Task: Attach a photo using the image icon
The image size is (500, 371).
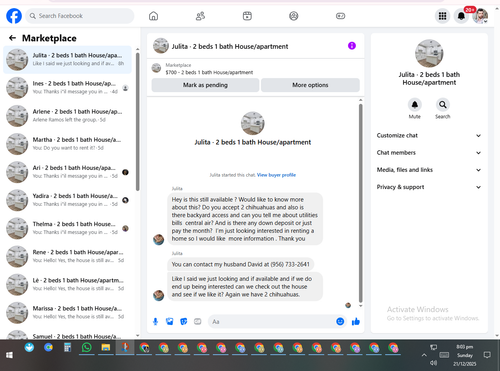Action: (170, 322)
